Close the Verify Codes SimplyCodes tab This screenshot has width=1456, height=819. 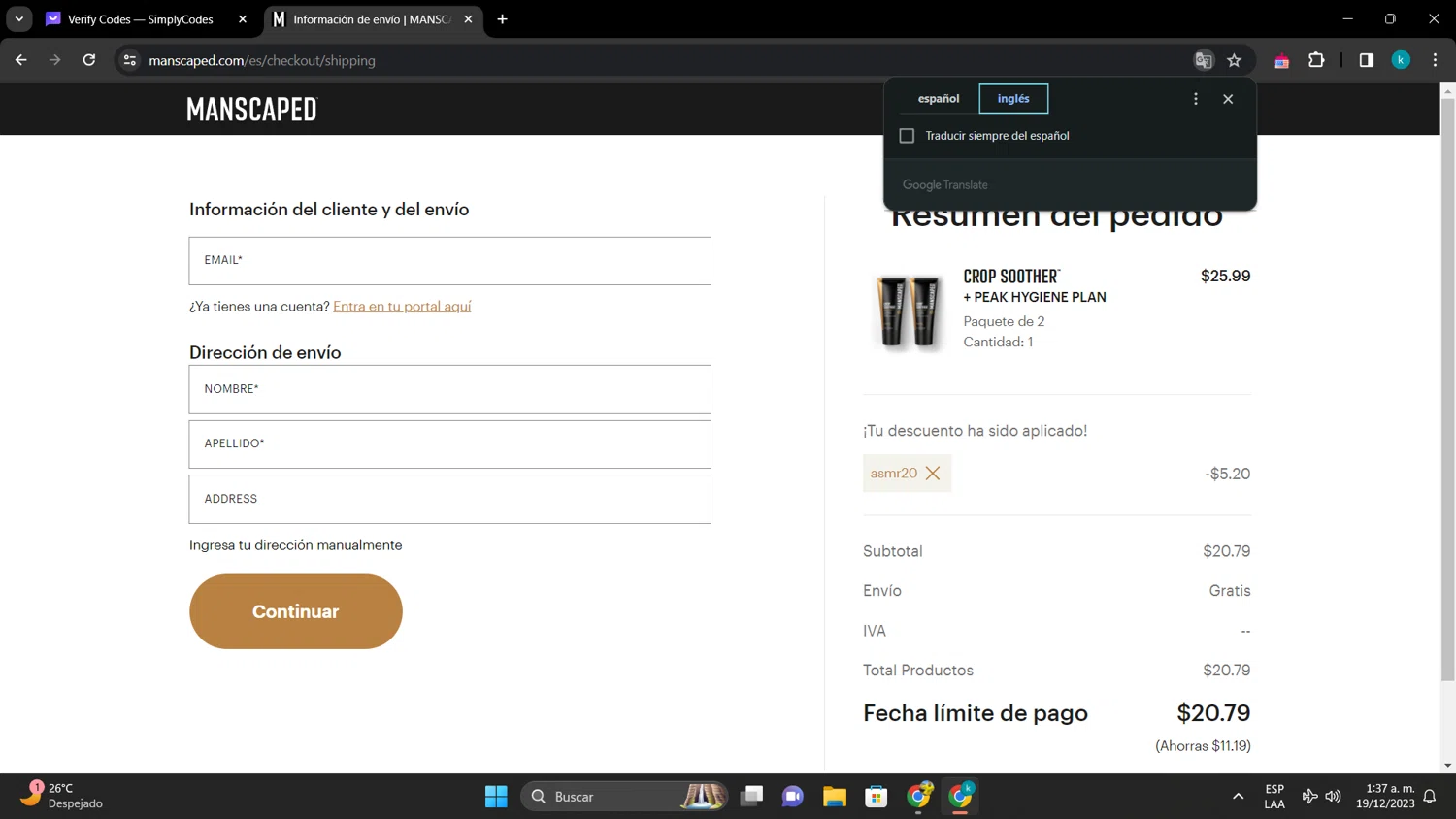(x=243, y=19)
